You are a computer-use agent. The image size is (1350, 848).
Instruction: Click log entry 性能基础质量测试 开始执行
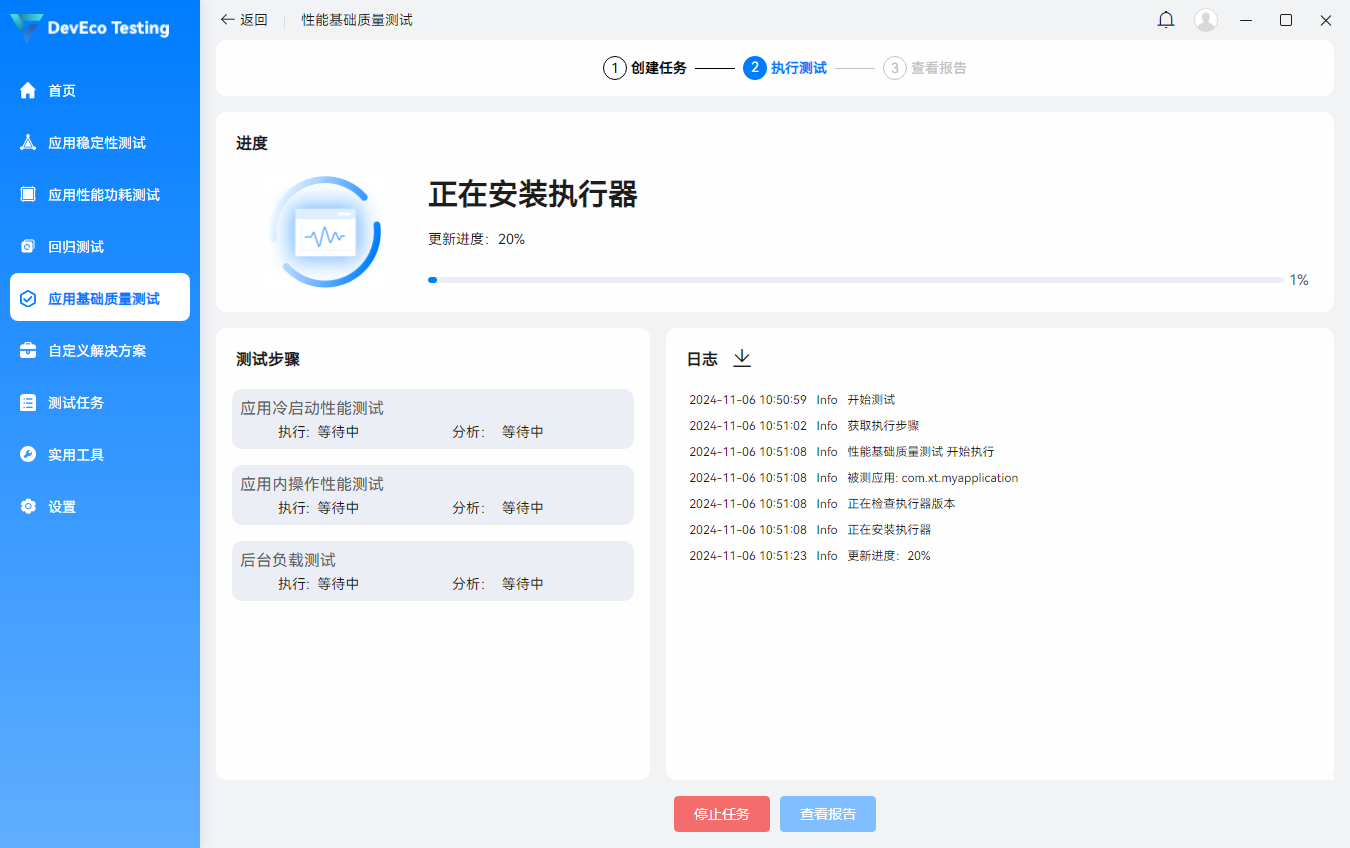coord(921,452)
